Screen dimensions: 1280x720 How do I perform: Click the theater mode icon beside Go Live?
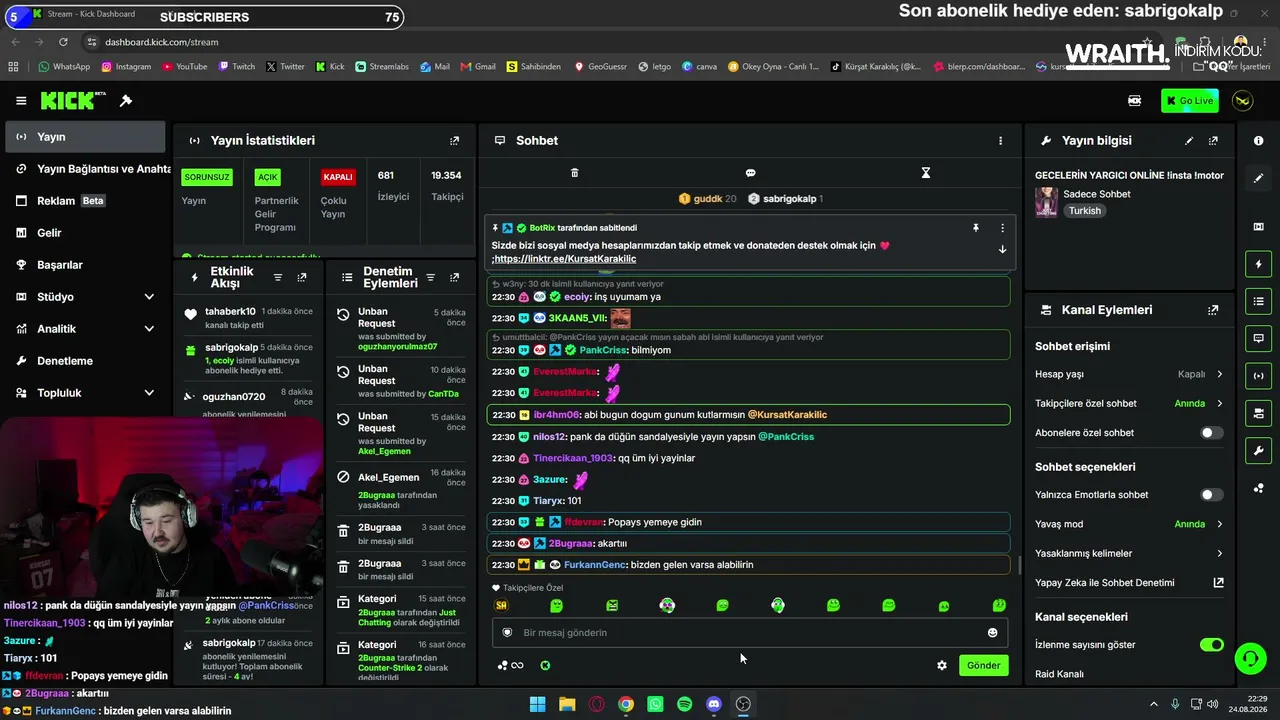[x=1134, y=100]
